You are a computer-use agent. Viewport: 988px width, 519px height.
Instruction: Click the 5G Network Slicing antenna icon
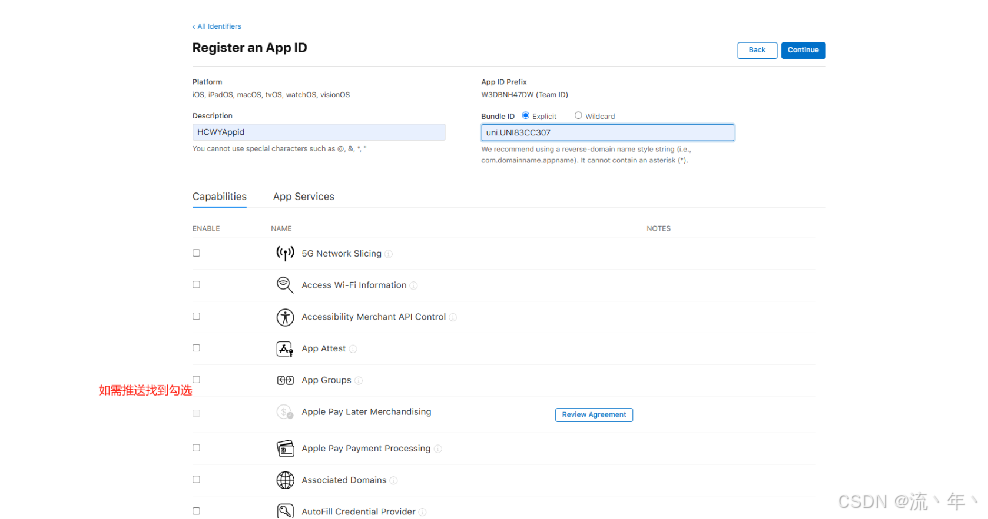(285, 253)
